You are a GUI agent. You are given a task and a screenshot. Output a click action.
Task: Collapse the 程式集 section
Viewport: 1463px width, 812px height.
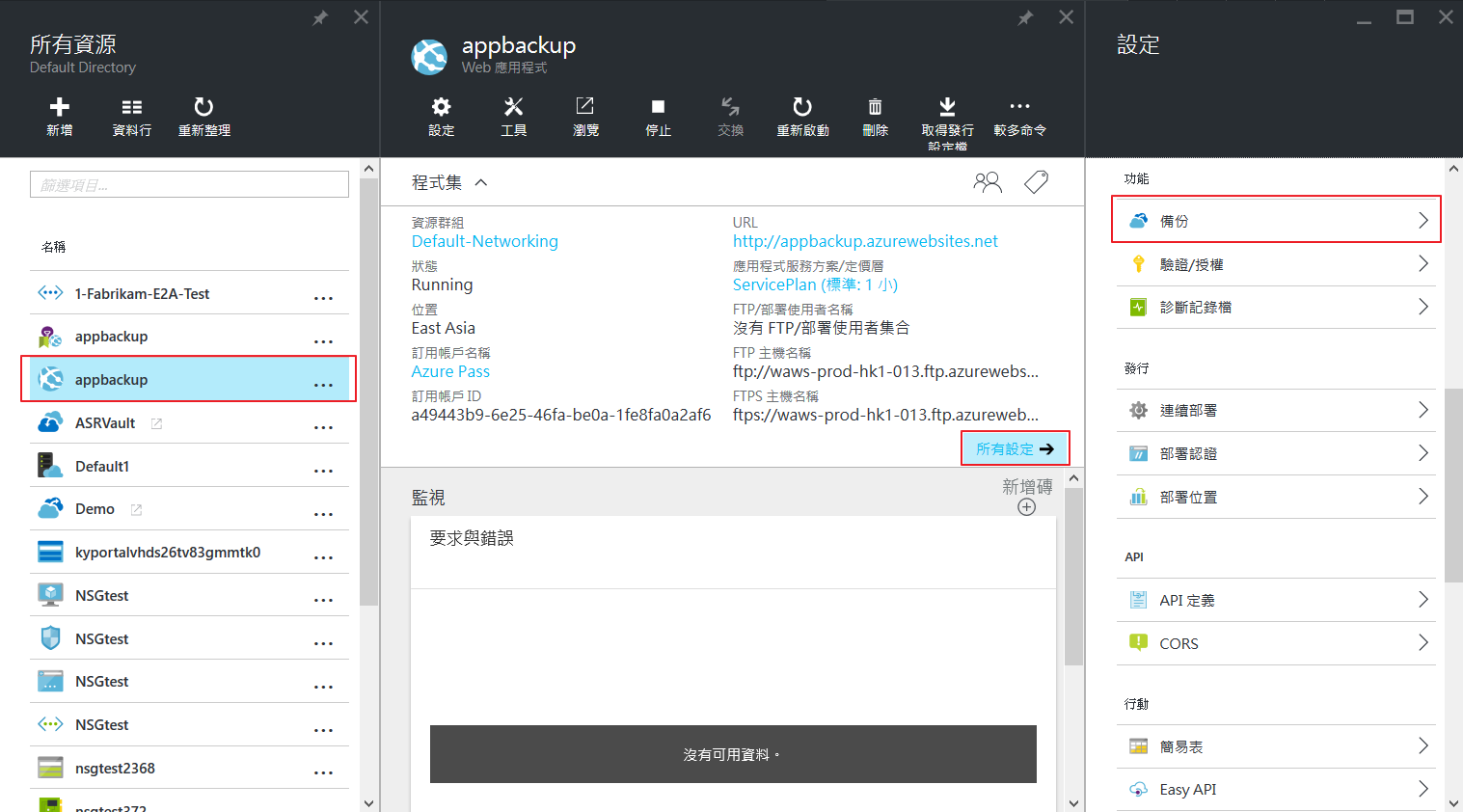(x=481, y=182)
